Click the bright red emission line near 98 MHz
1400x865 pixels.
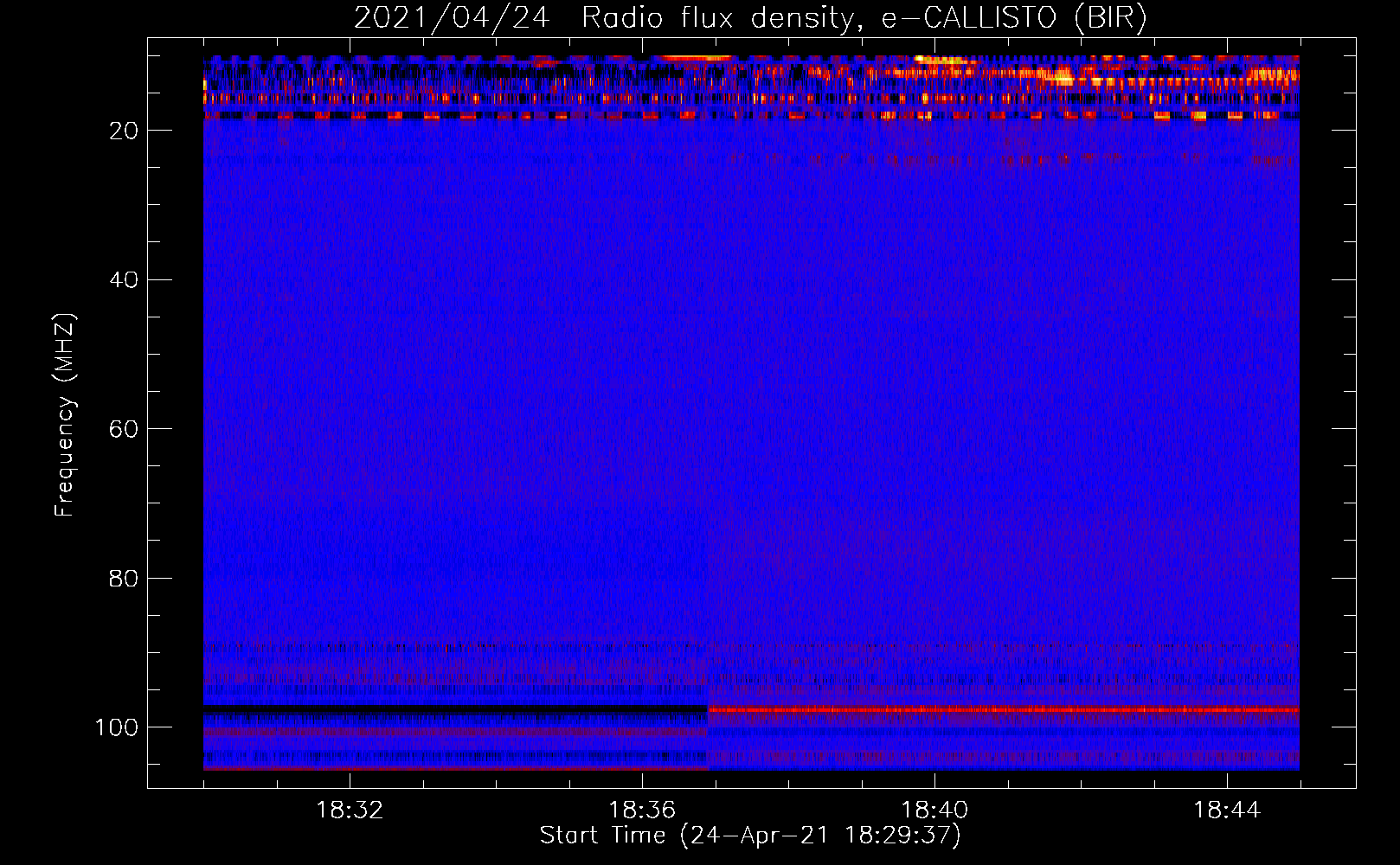(x=1004, y=710)
